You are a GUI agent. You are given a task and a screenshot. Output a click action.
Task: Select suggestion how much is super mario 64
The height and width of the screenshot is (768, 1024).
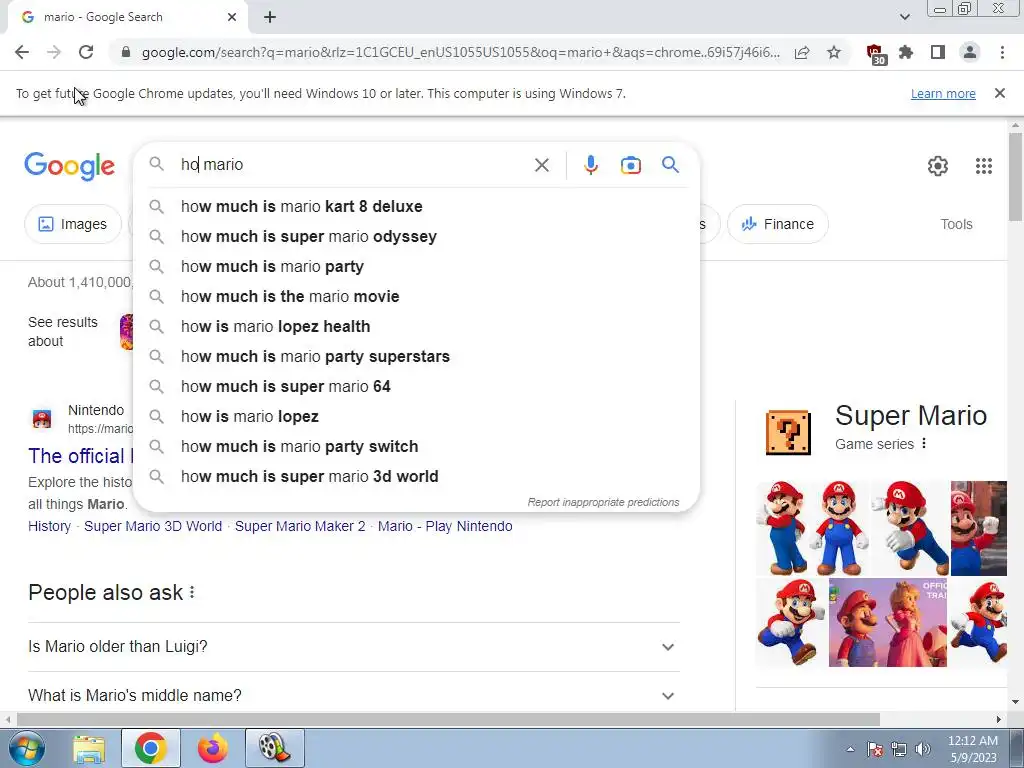(416, 387)
